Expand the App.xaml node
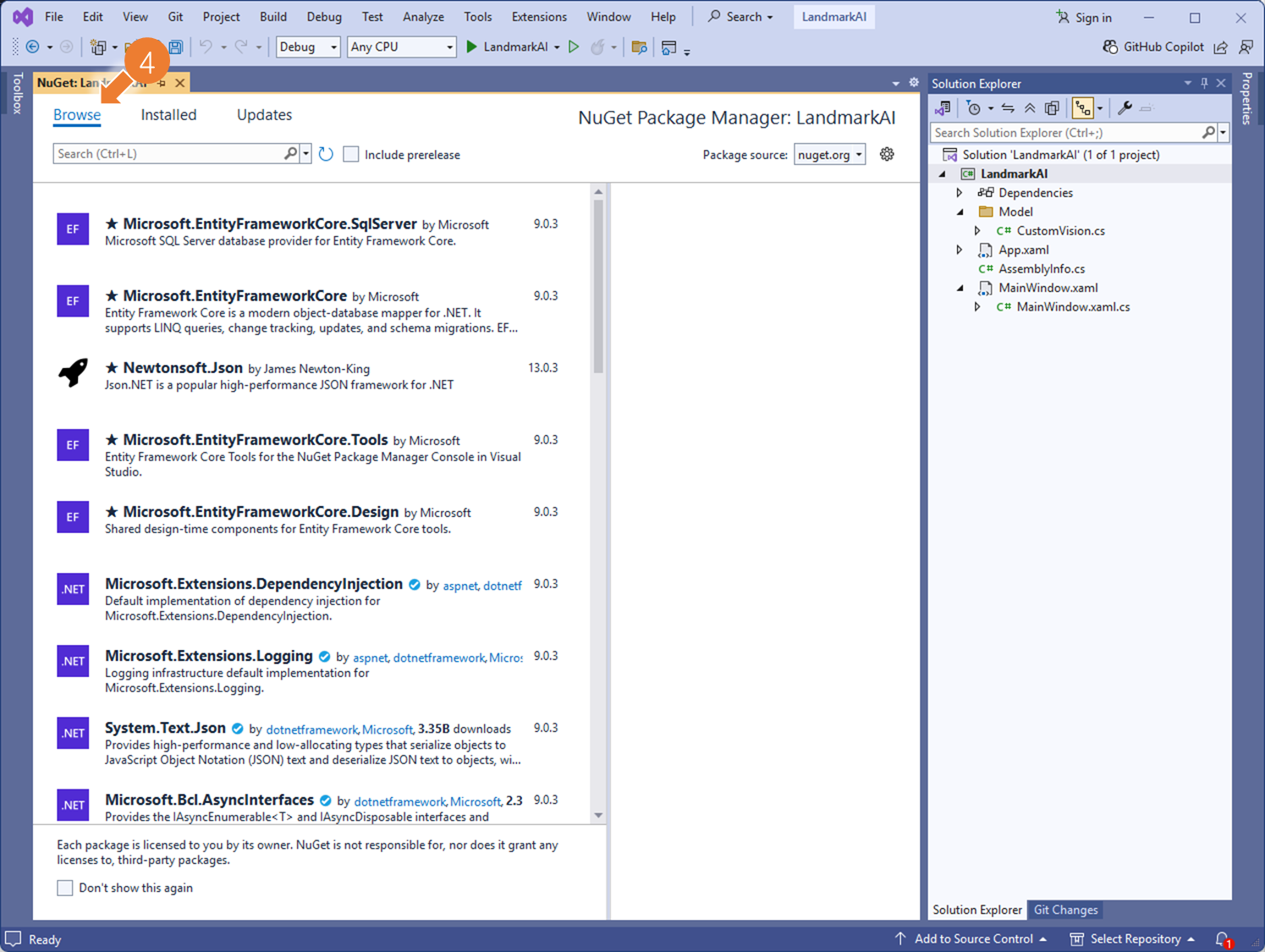This screenshot has width=1265, height=952. [960, 250]
